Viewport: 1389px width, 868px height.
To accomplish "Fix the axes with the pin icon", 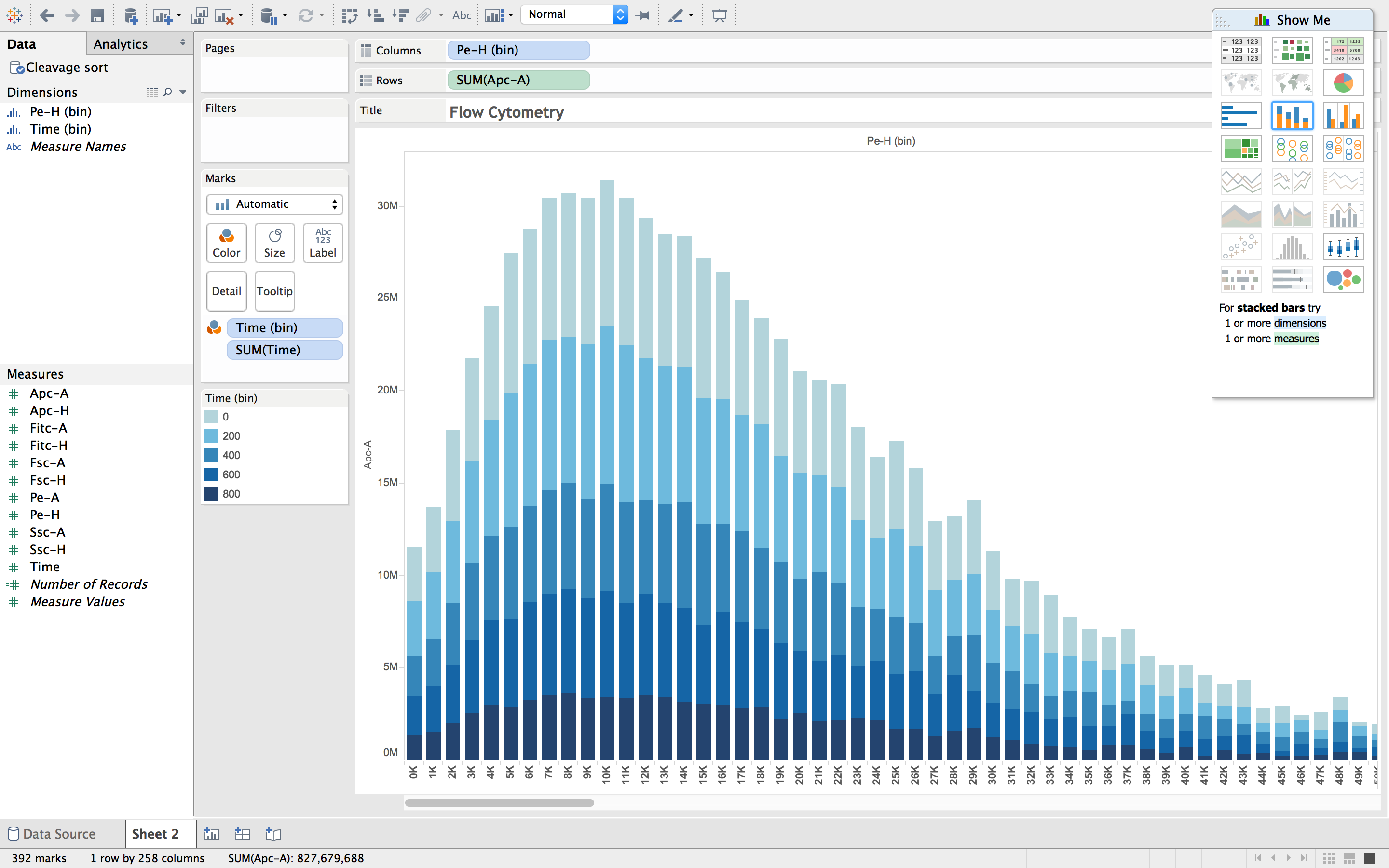I will click(643, 15).
